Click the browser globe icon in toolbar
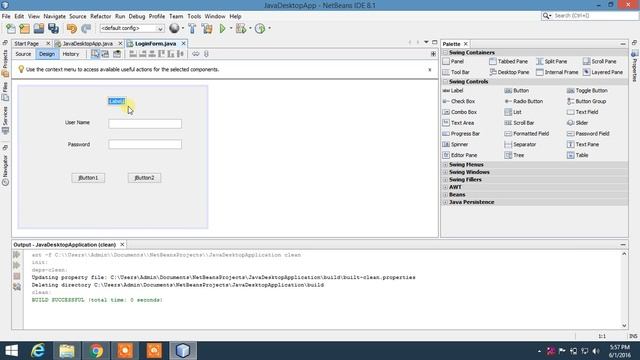The width and height of the screenshot is (640, 360). pos(174,28)
